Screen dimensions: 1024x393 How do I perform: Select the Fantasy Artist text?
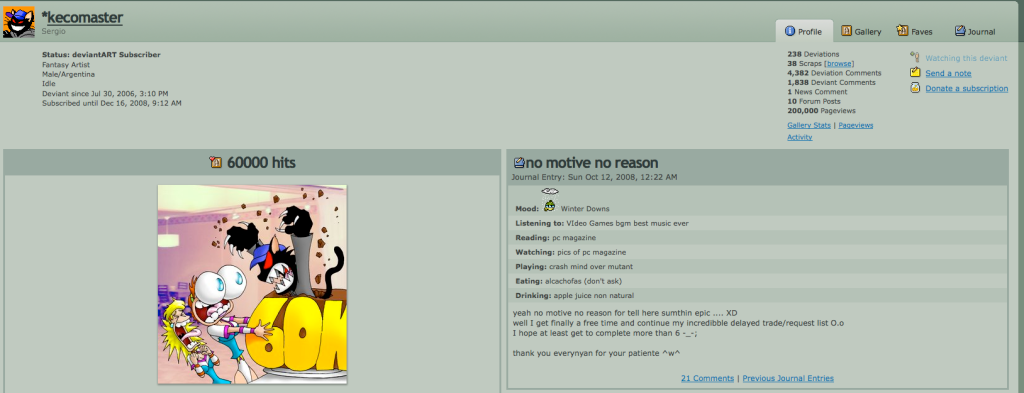click(66, 65)
